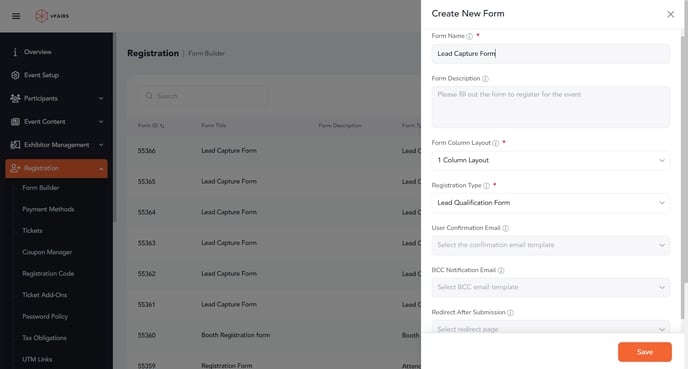Open the hamburger menu icon

[16, 16]
